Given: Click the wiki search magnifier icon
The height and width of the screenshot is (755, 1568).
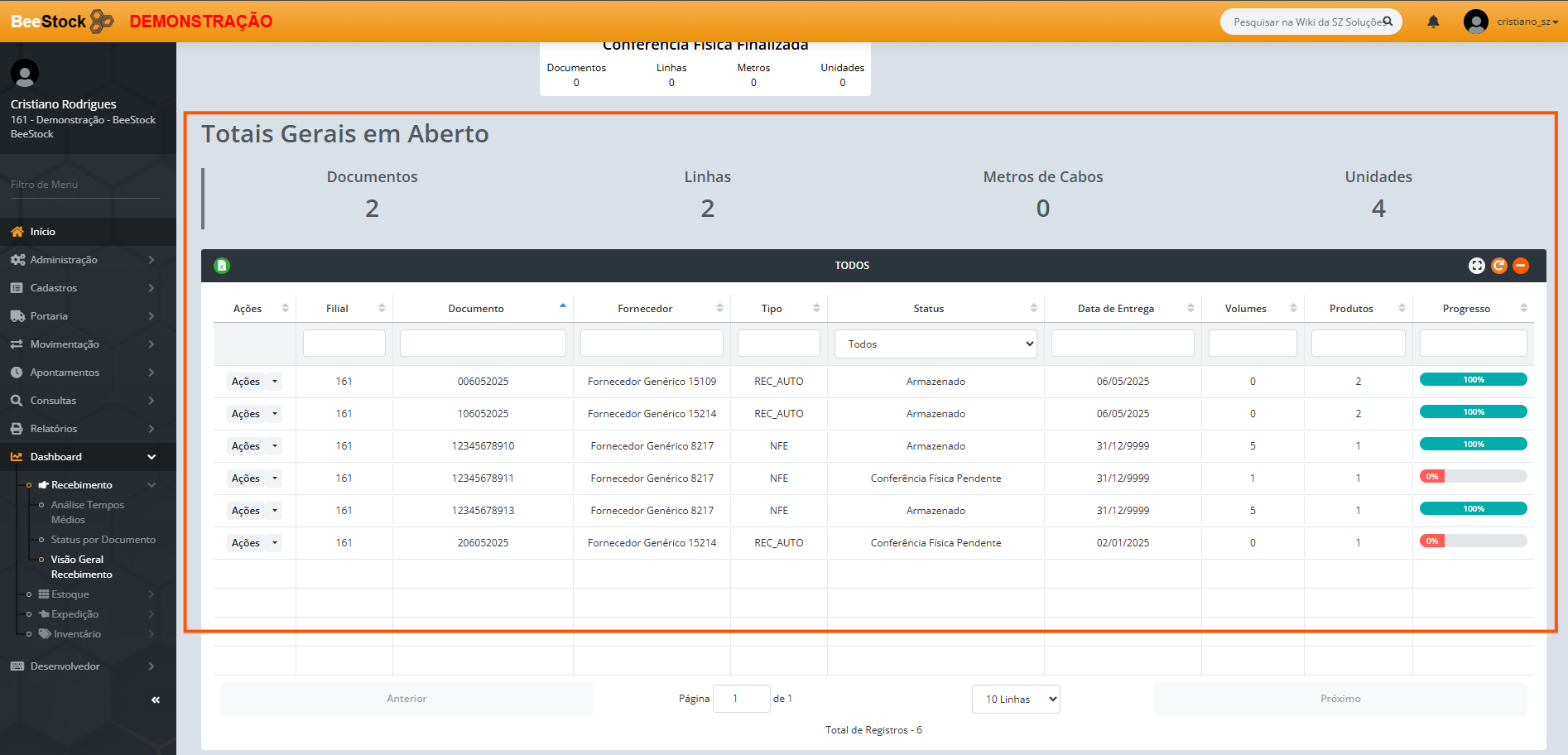Looking at the screenshot, I should tap(1388, 22).
